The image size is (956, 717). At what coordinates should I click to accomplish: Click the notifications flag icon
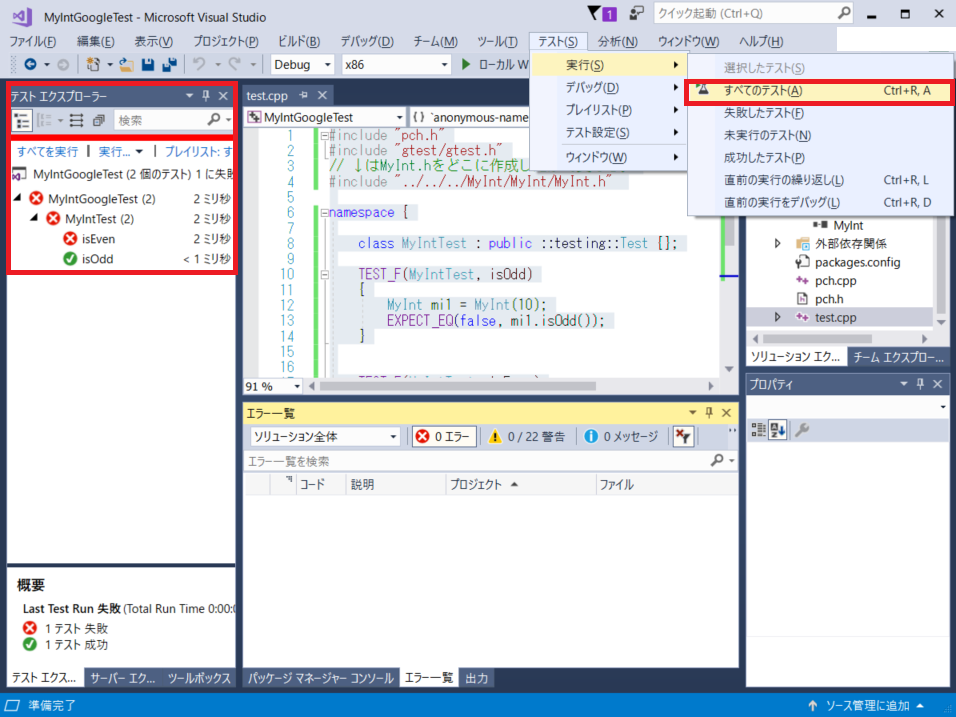pos(594,13)
